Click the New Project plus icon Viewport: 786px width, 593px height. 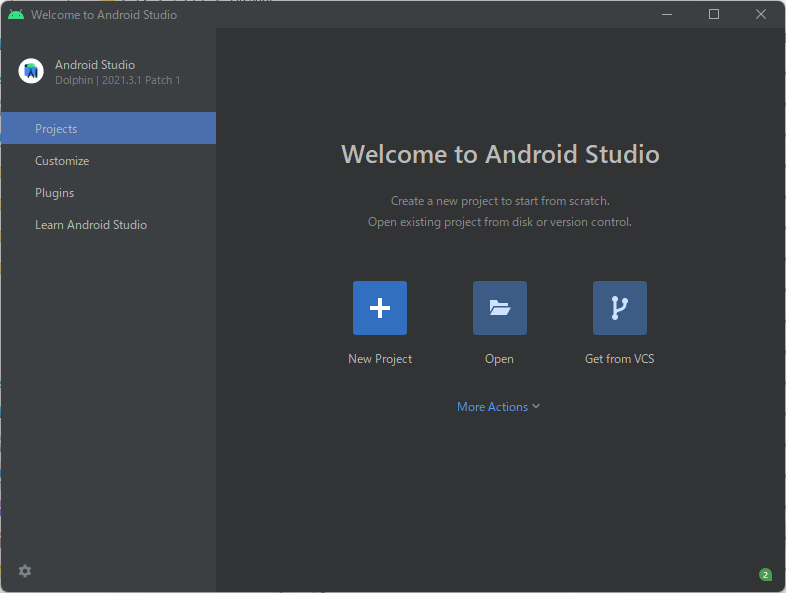tap(379, 308)
